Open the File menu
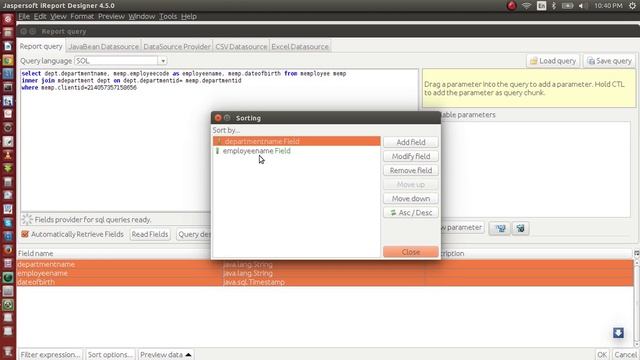Screen dimensions: 640x360 [24, 16]
